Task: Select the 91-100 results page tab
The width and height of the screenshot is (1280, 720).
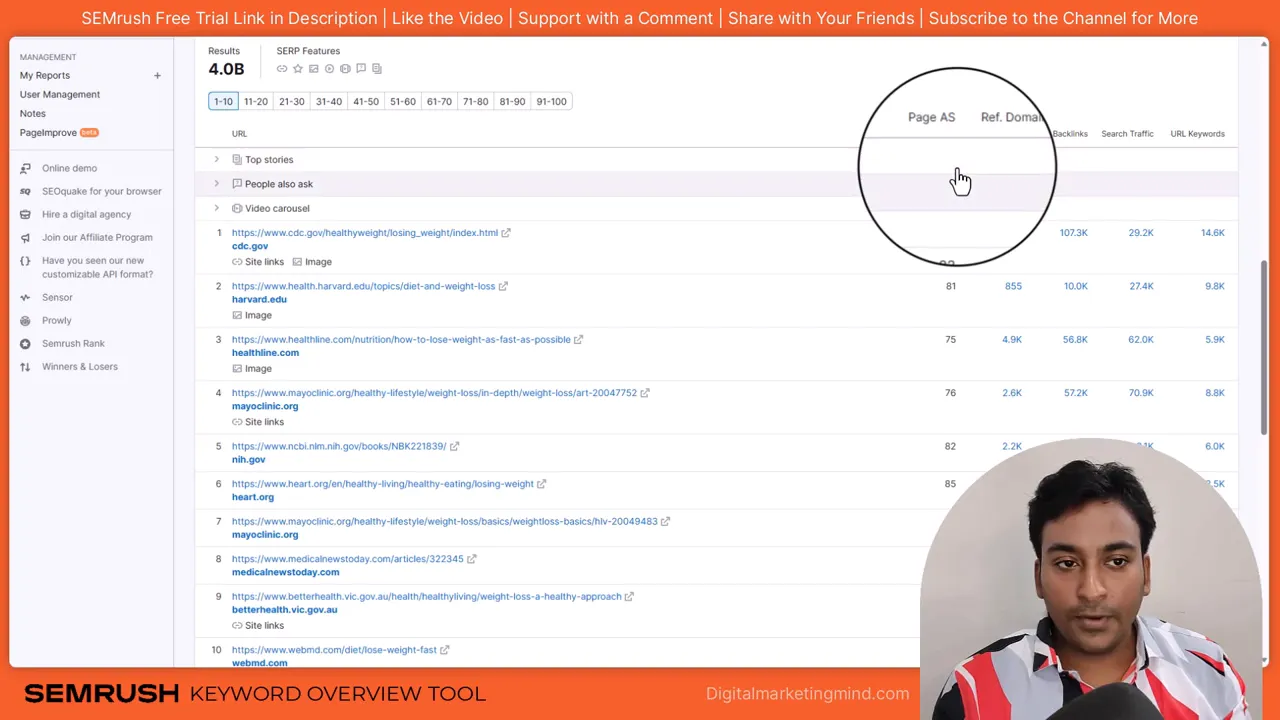Action: point(551,101)
